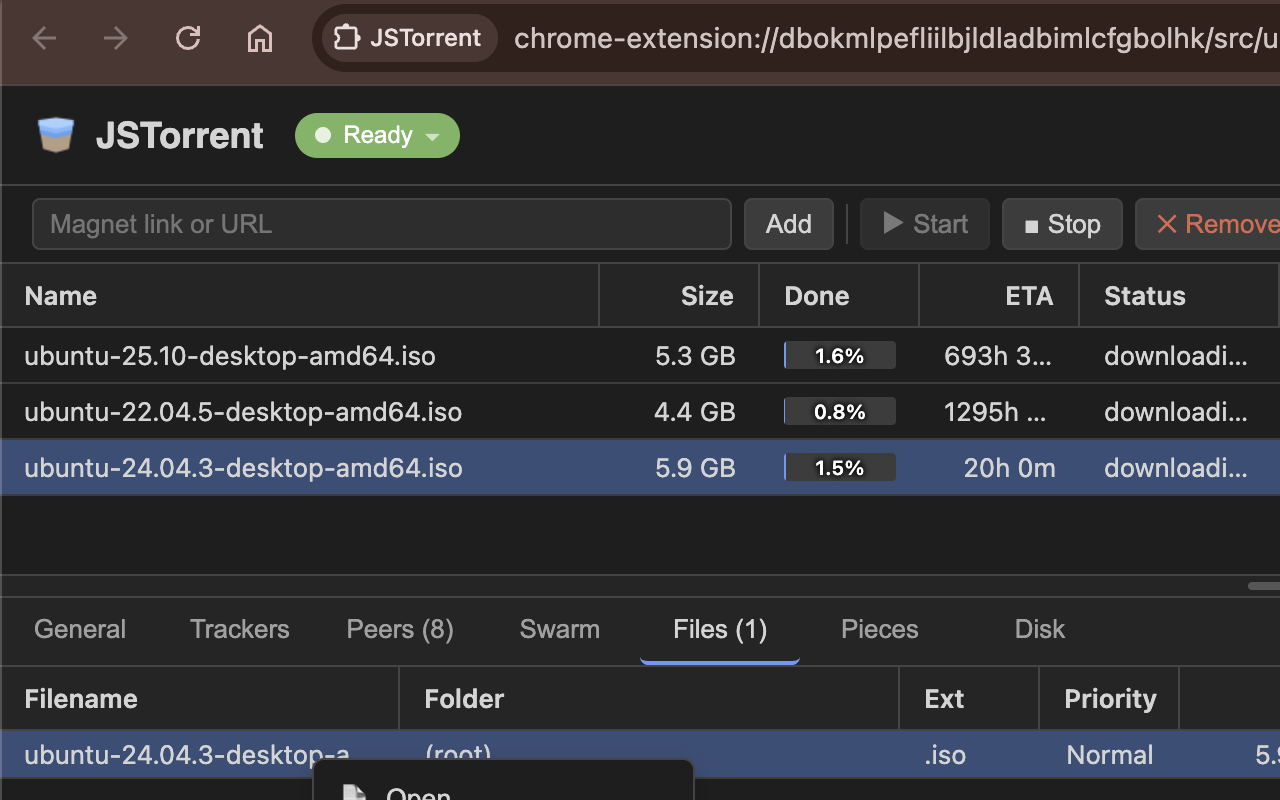Click the browser back arrow
This screenshot has height=800, width=1280.
click(x=45, y=39)
